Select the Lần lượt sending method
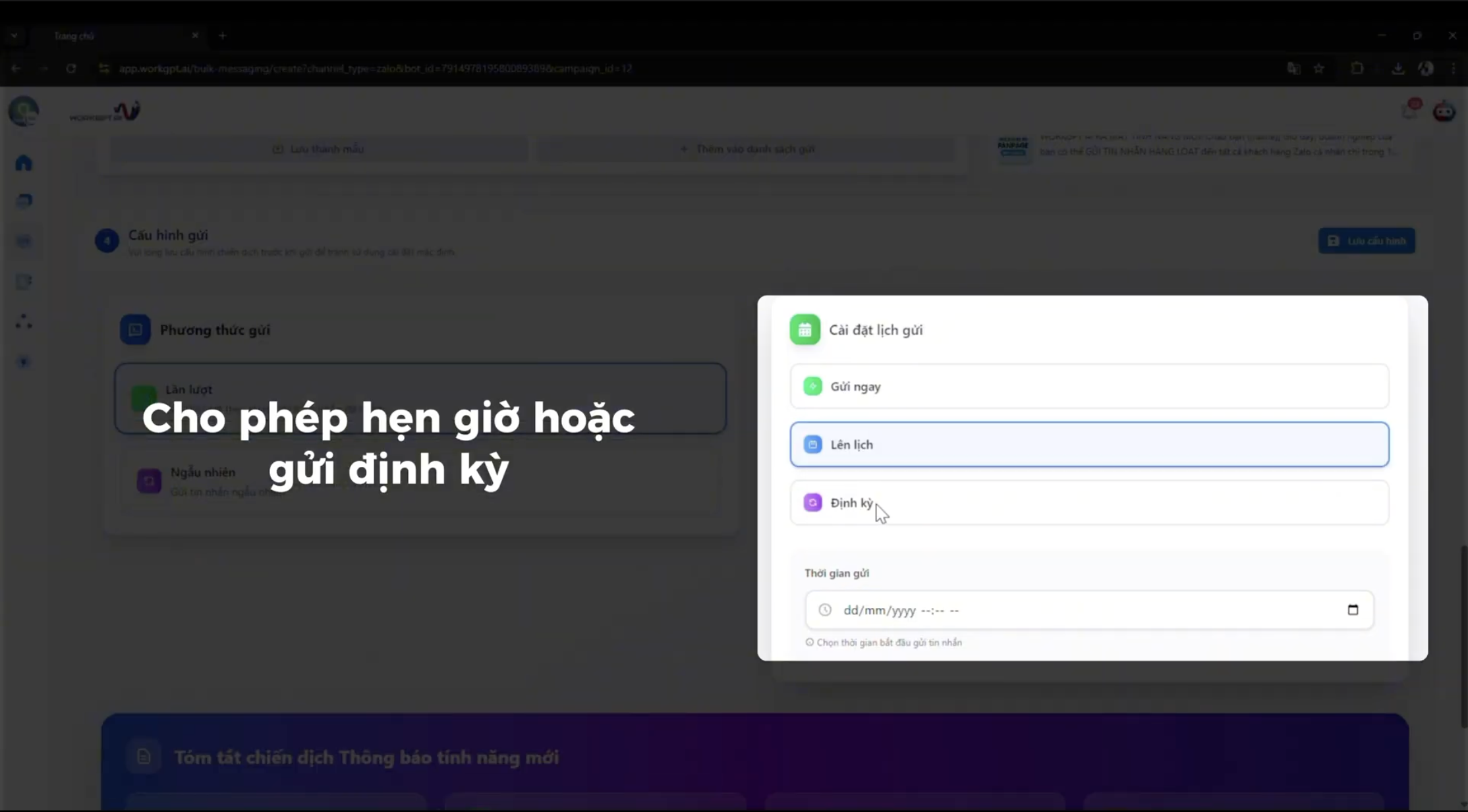Viewport: 1468px width, 812px height. pos(420,398)
